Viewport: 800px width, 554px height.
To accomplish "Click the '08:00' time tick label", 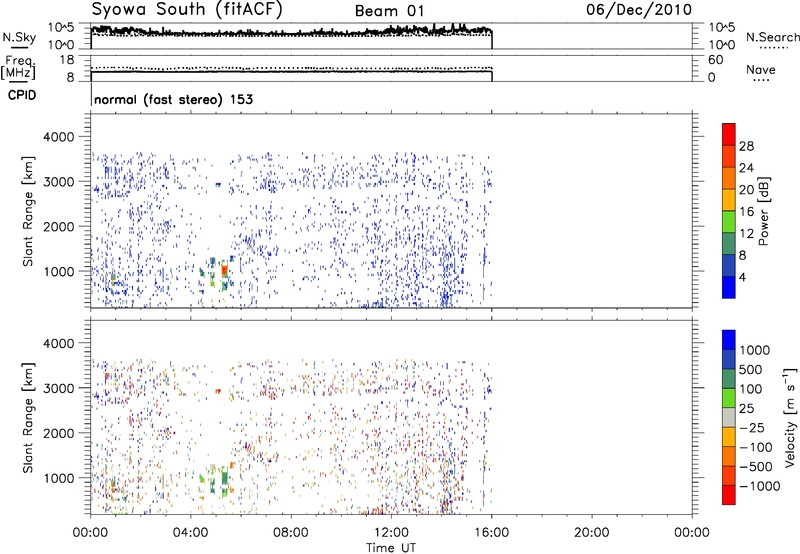I will pyautogui.click(x=291, y=533).
